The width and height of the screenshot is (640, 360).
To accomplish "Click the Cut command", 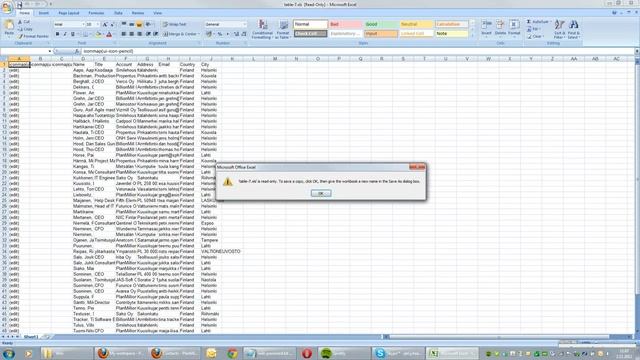I will coord(24,22).
